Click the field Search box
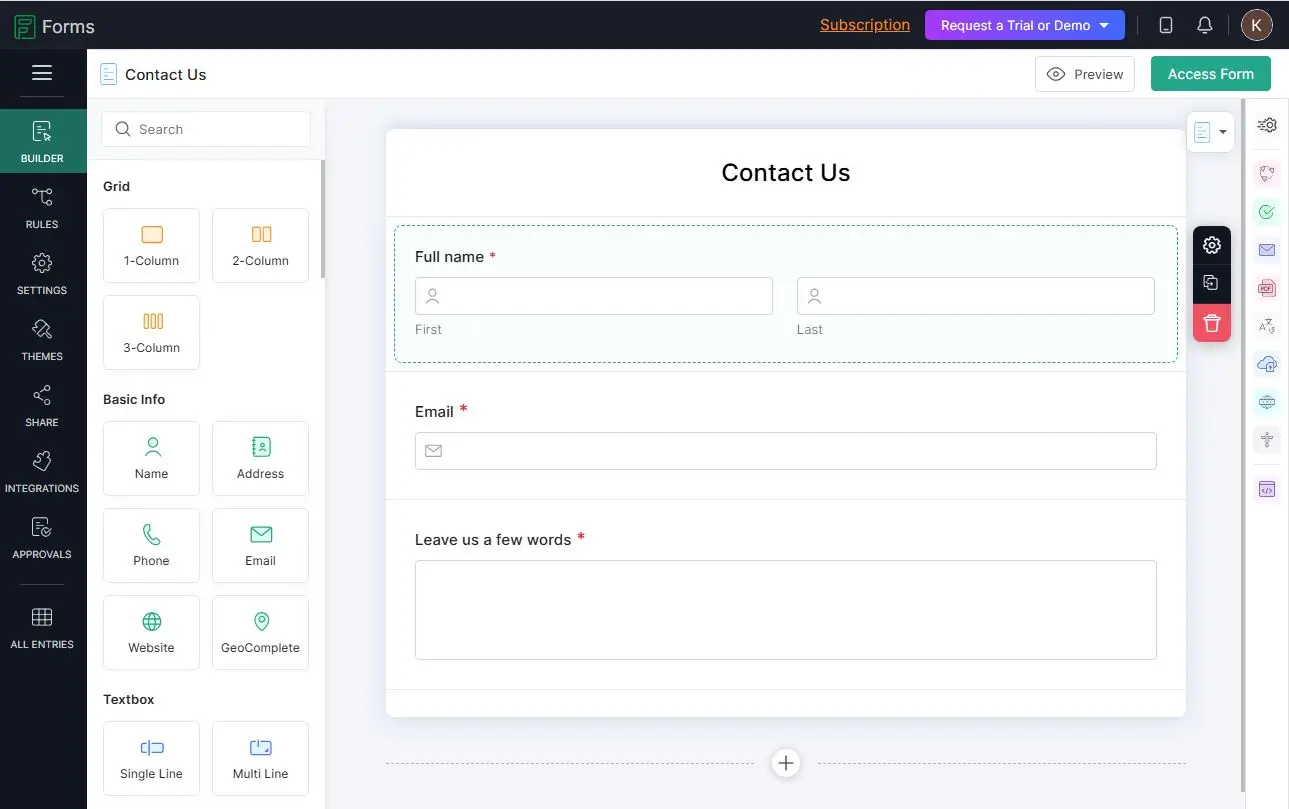This screenshot has width=1289, height=809. coord(206,129)
